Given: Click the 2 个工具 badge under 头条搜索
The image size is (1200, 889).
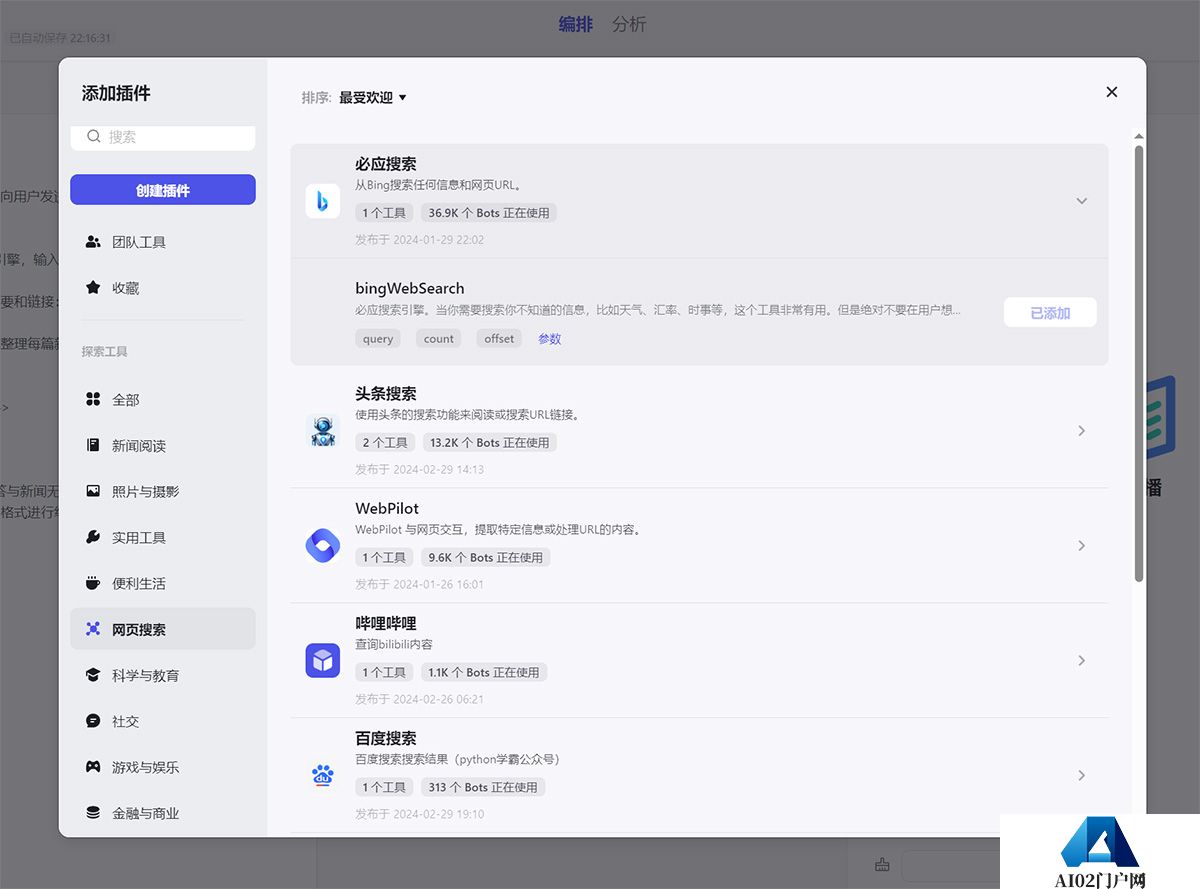Looking at the screenshot, I should 385,443.
